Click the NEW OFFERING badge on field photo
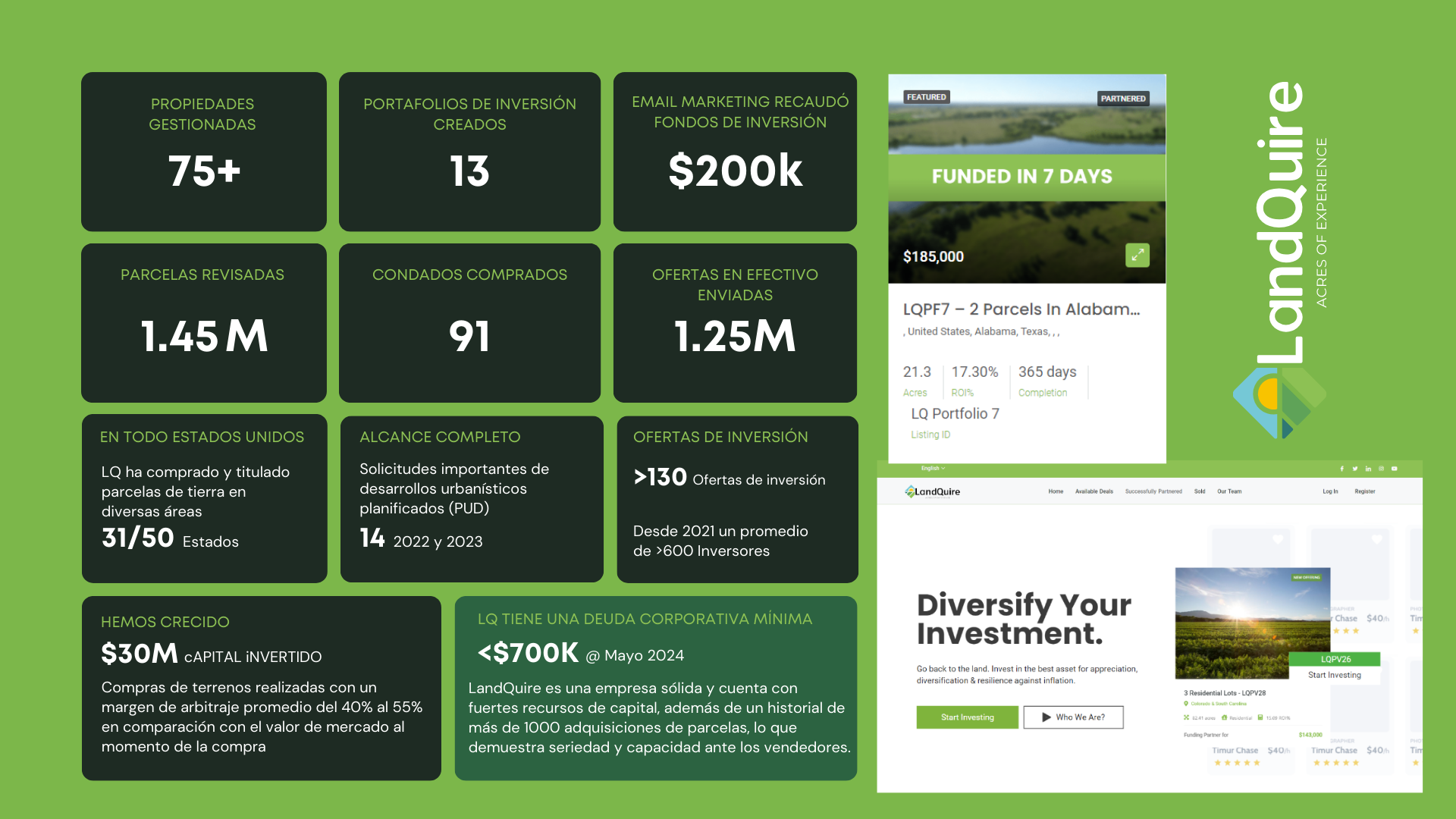The height and width of the screenshot is (819, 1456). click(1307, 578)
